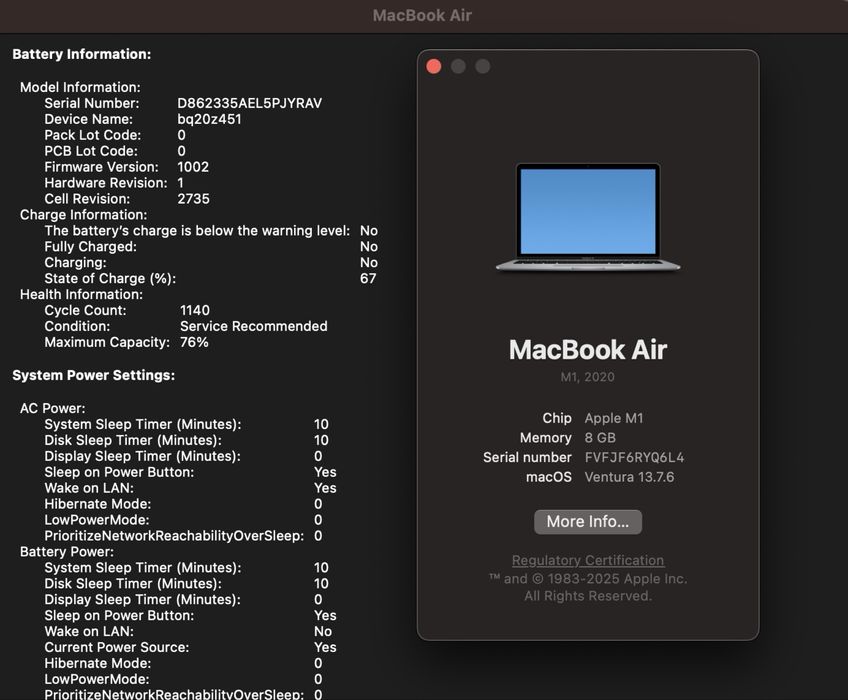The width and height of the screenshot is (848, 700).
Task: Click the All Rights Reserved text
Action: [588, 596]
